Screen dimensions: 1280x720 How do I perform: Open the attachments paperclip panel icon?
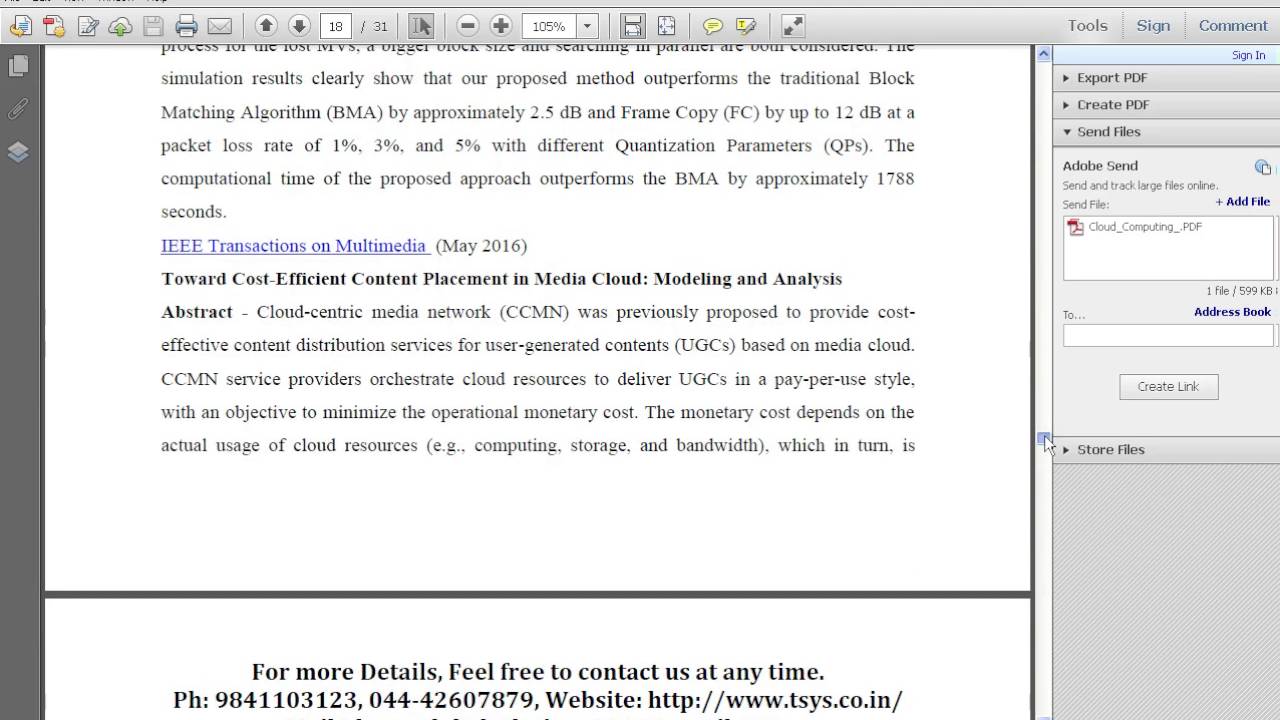click(18, 109)
